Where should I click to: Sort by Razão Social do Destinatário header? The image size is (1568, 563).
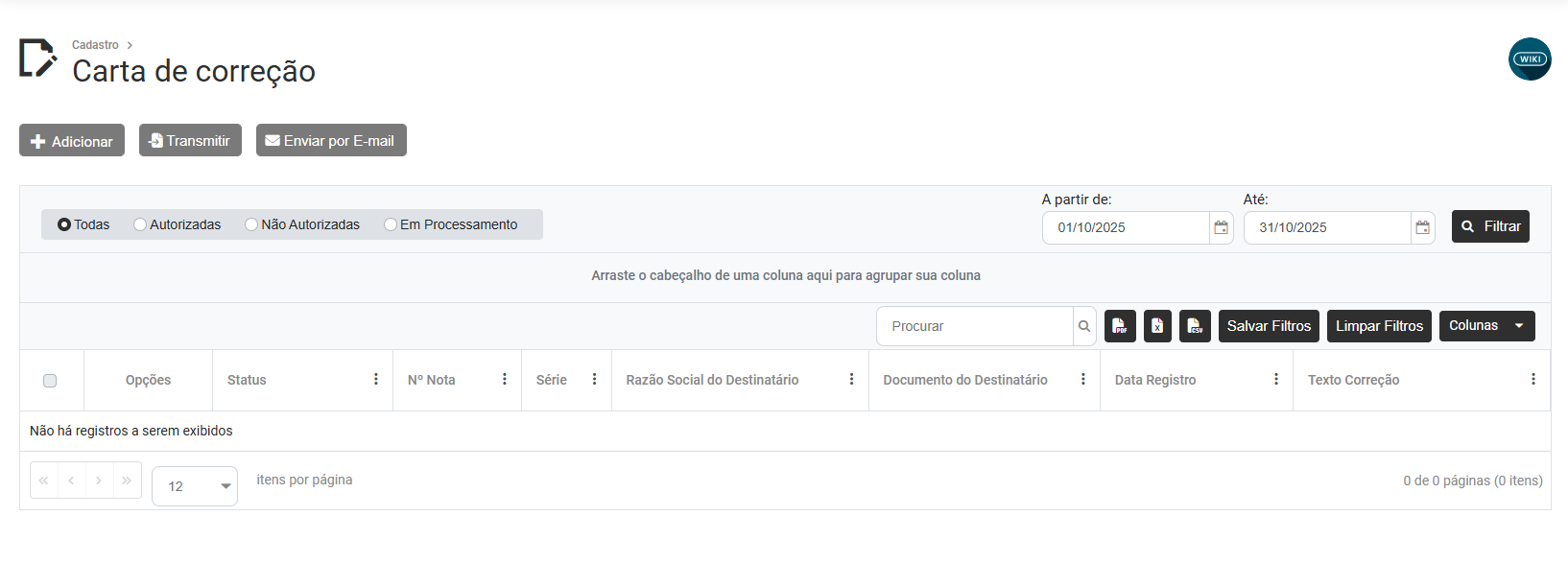[x=712, y=380]
